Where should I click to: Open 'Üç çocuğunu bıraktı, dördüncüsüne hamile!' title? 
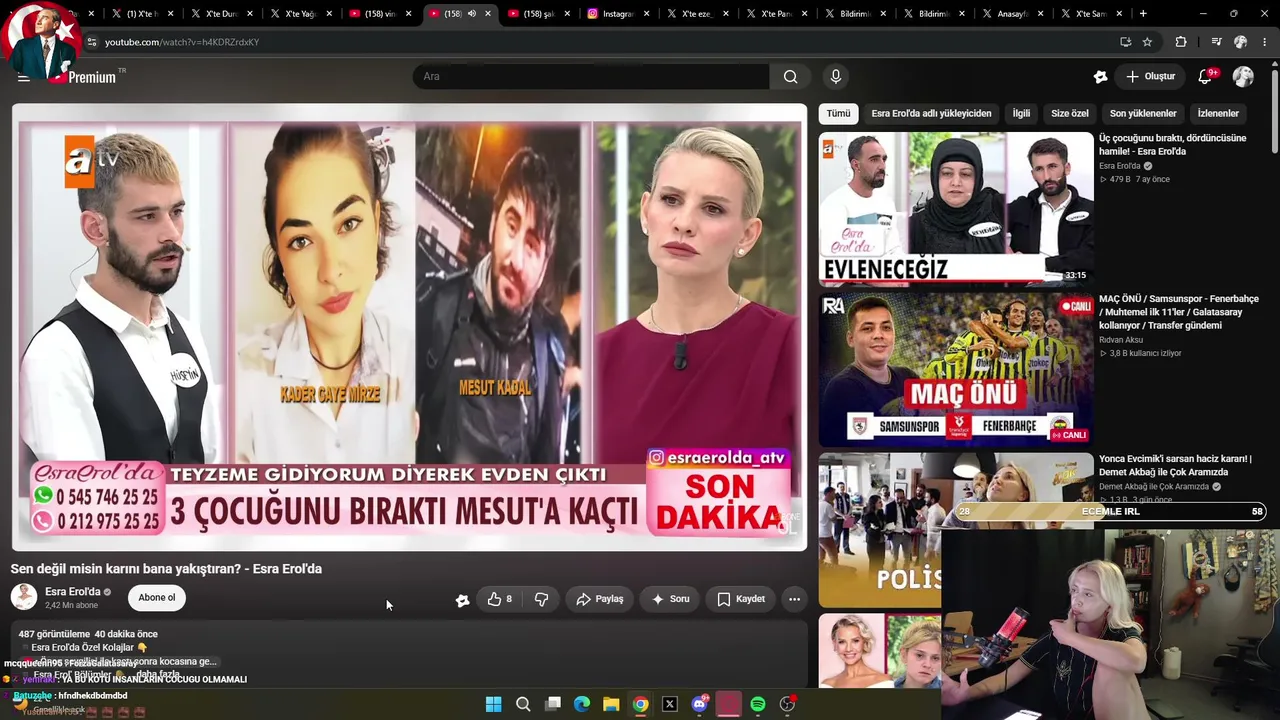(x=1173, y=145)
